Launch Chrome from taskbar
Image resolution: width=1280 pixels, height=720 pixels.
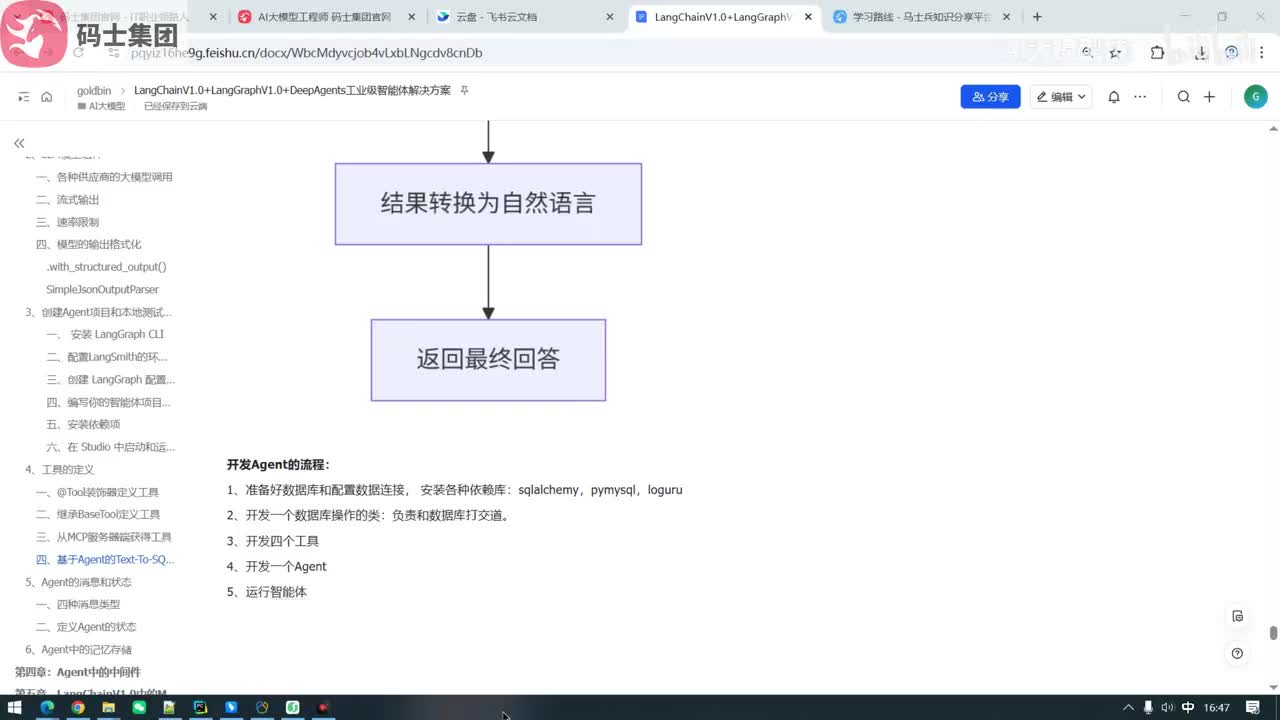click(x=77, y=707)
